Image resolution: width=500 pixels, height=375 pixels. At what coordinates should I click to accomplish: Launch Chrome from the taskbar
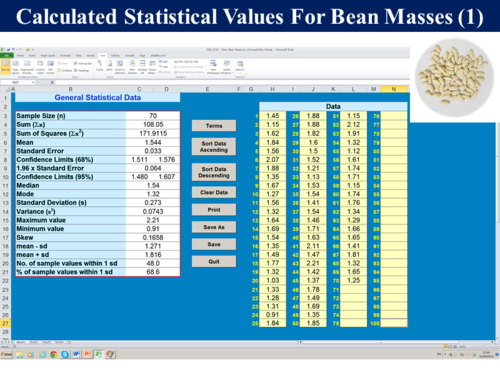(x=53, y=354)
